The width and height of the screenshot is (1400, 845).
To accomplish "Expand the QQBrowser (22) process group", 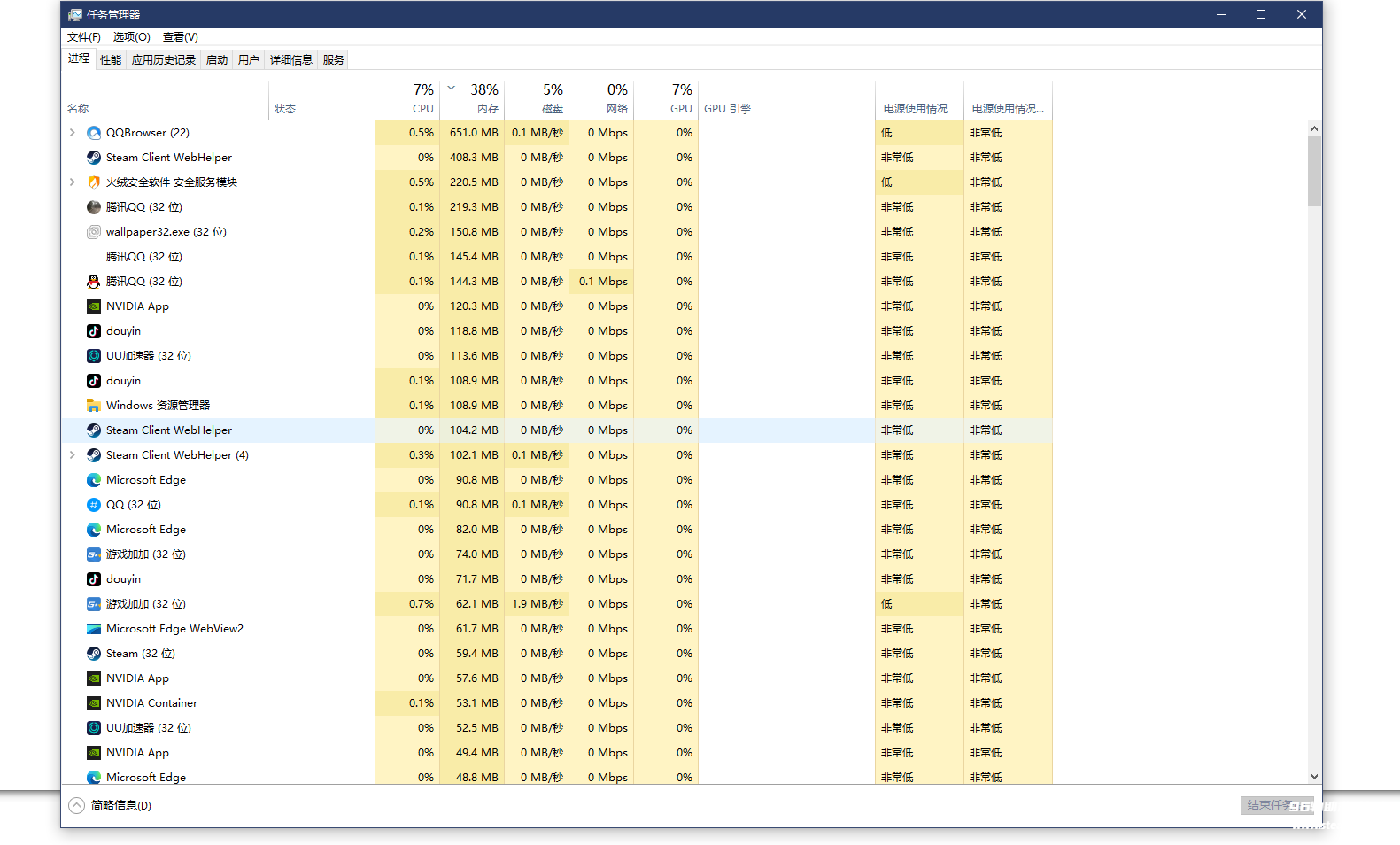I will pyautogui.click(x=73, y=133).
